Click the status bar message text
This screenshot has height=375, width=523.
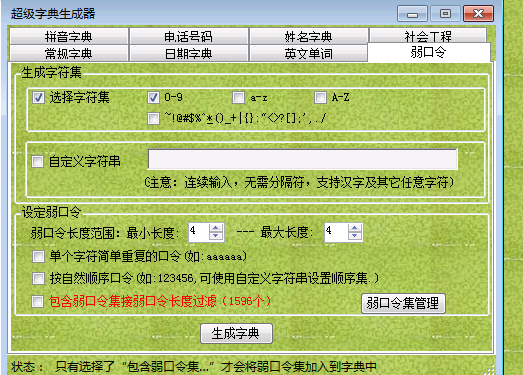[x=216, y=367]
